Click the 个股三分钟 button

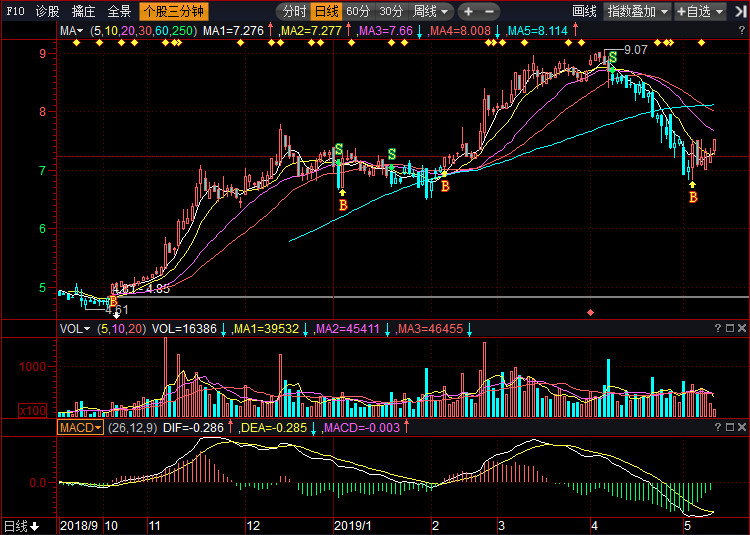tap(171, 12)
